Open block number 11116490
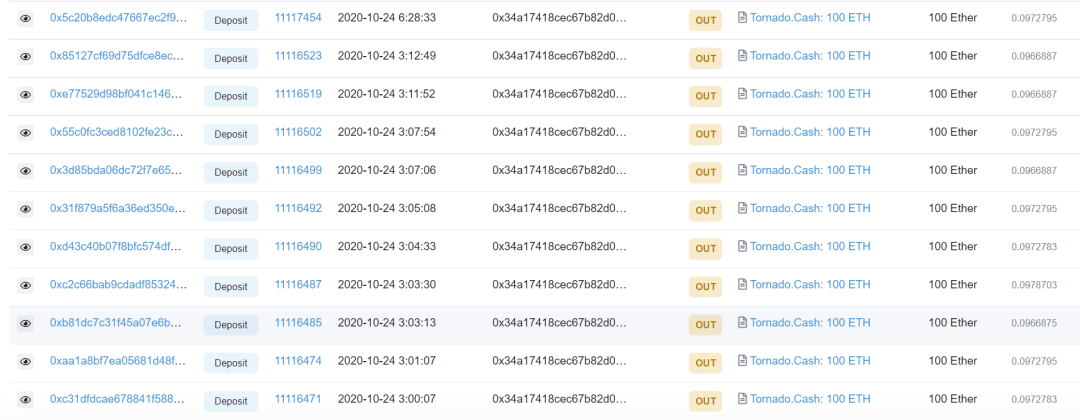Screen dimensions: 1080x420 pyautogui.click(x=298, y=247)
